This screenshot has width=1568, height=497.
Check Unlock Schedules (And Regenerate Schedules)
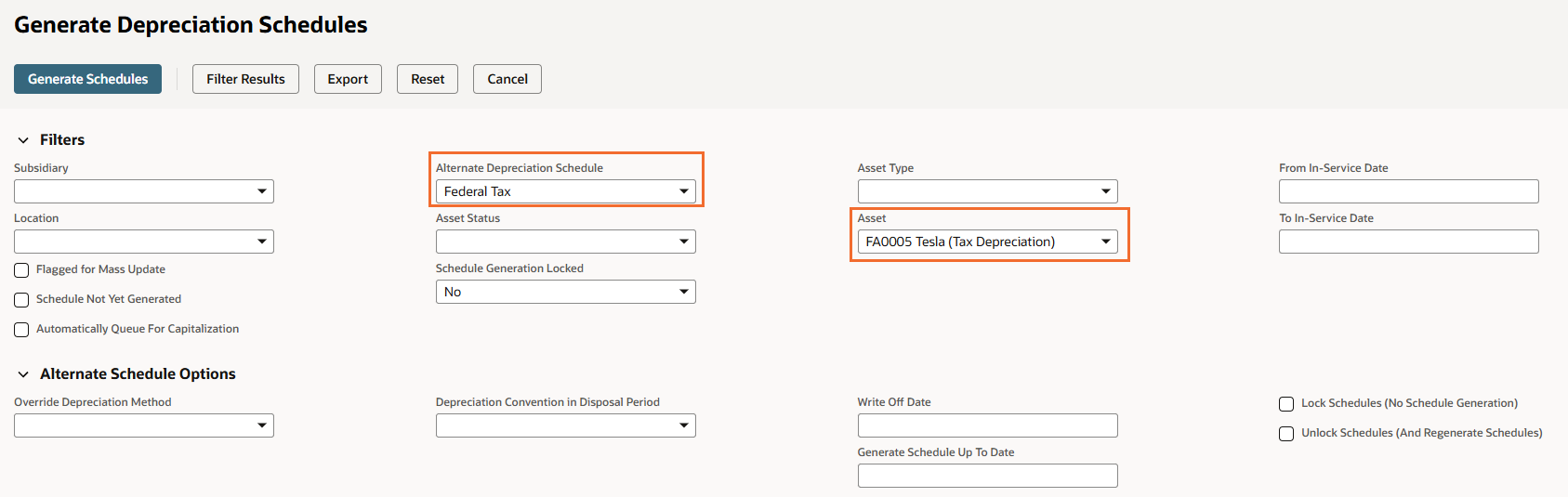1286,434
